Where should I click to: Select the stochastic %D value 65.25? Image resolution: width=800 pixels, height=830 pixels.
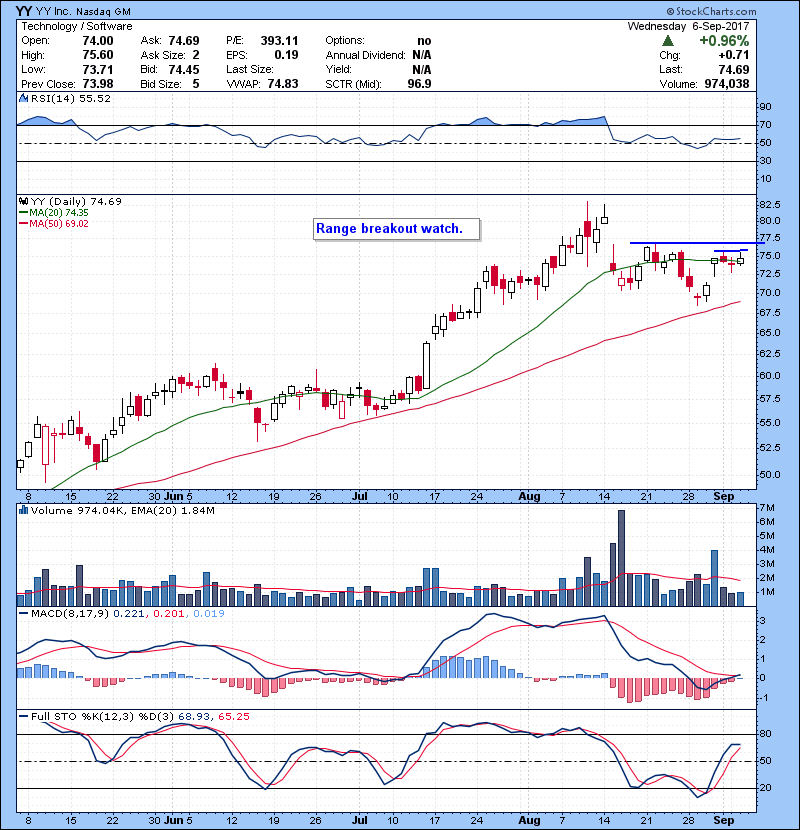[233, 717]
